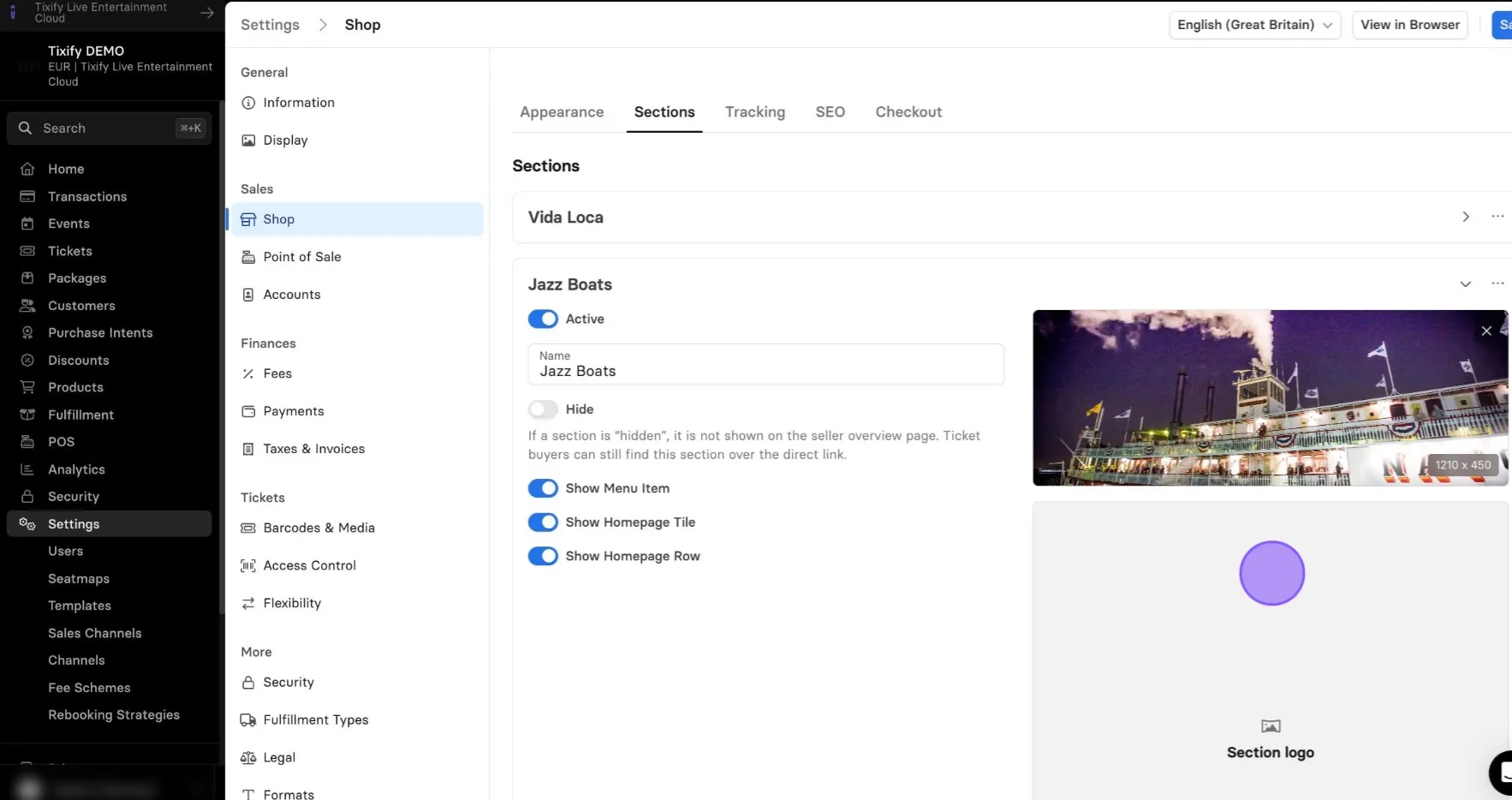Open the Fulfillment Types settings link

[316, 719]
